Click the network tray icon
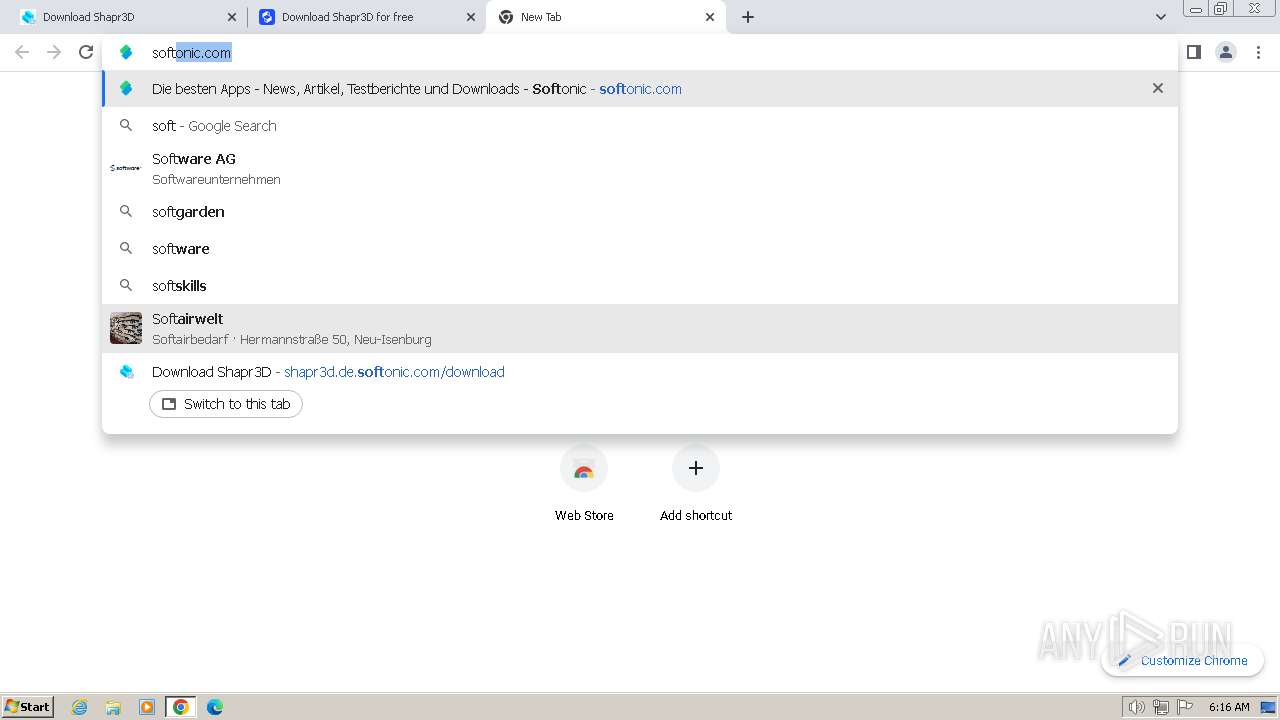Screen dimensions: 1280x720 coord(1160,707)
